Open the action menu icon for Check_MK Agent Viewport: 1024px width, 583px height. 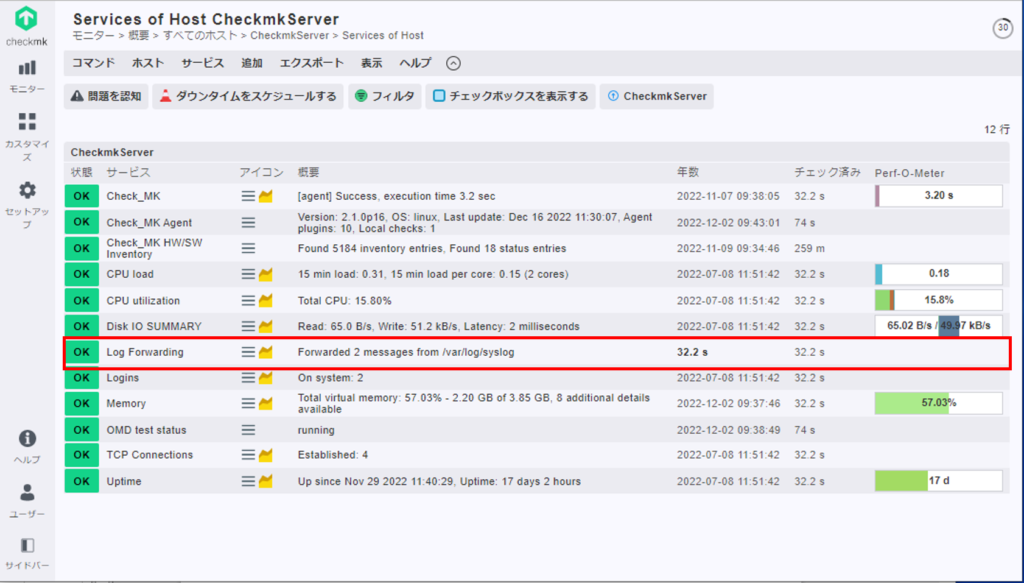coord(248,223)
